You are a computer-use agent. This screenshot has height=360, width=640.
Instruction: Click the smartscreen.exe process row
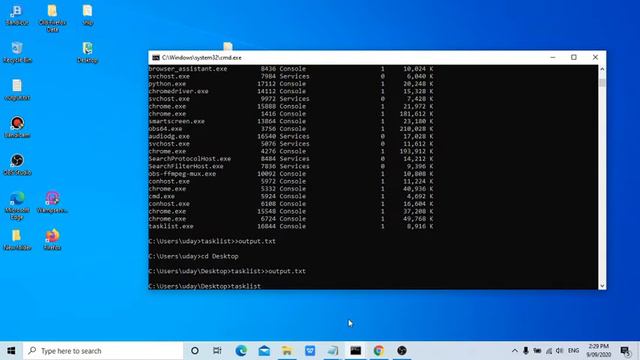click(291, 121)
